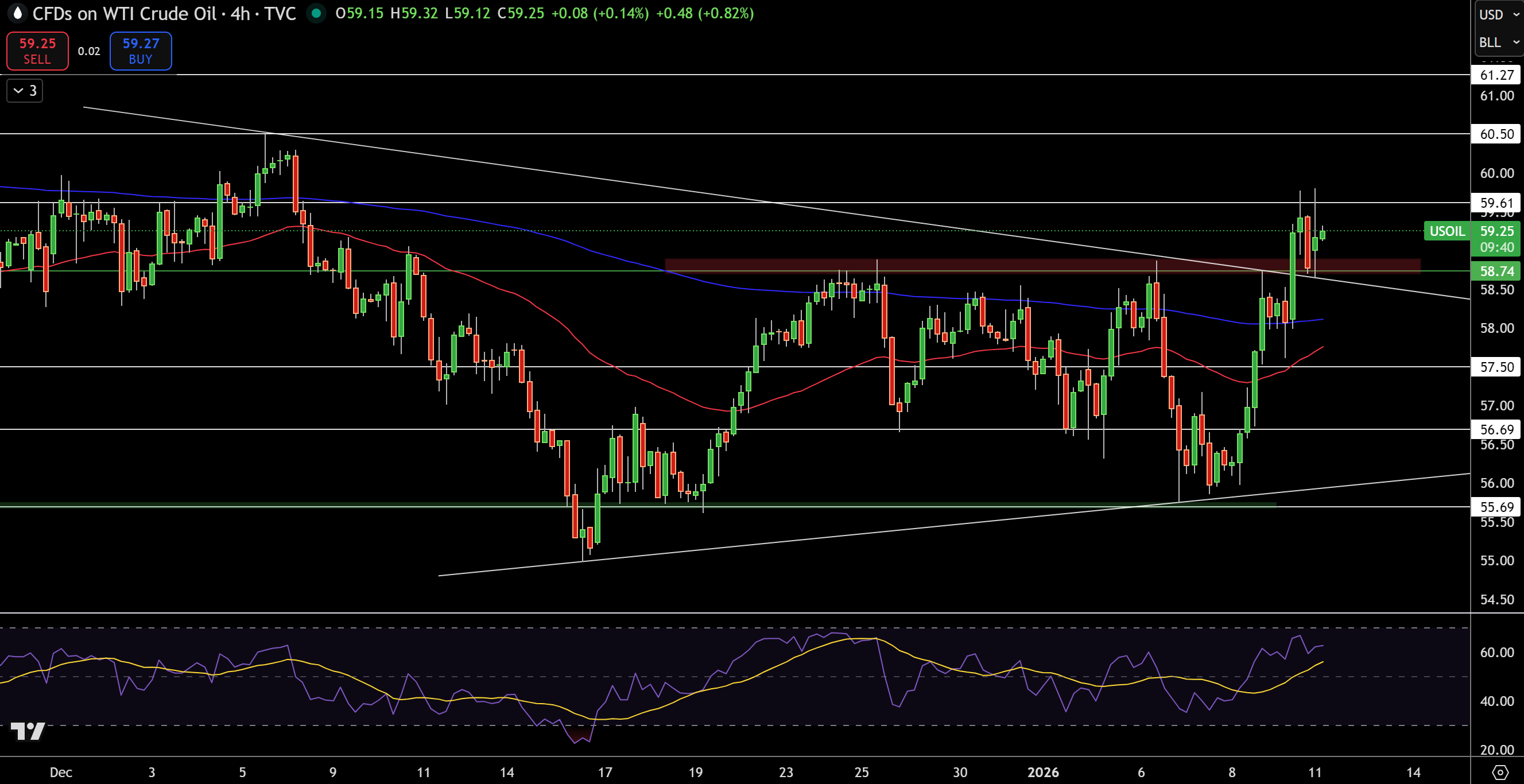Click date 25 on time axis

(x=862, y=772)
